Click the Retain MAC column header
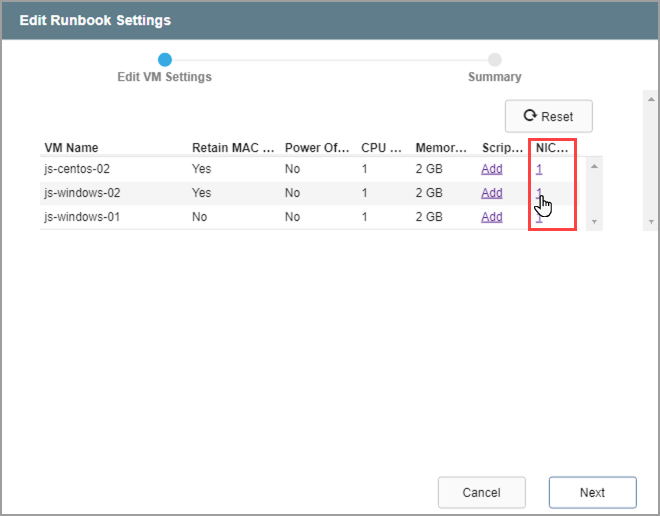 pos(232,148)
